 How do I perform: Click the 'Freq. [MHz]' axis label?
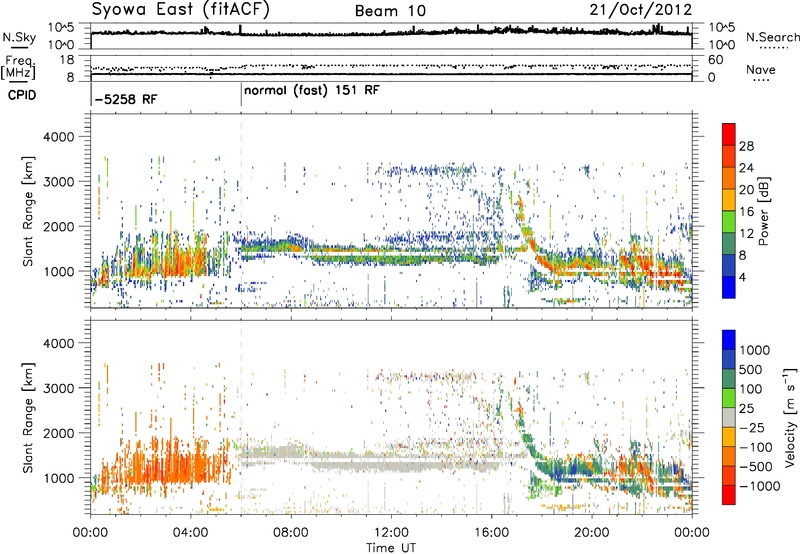18,67
